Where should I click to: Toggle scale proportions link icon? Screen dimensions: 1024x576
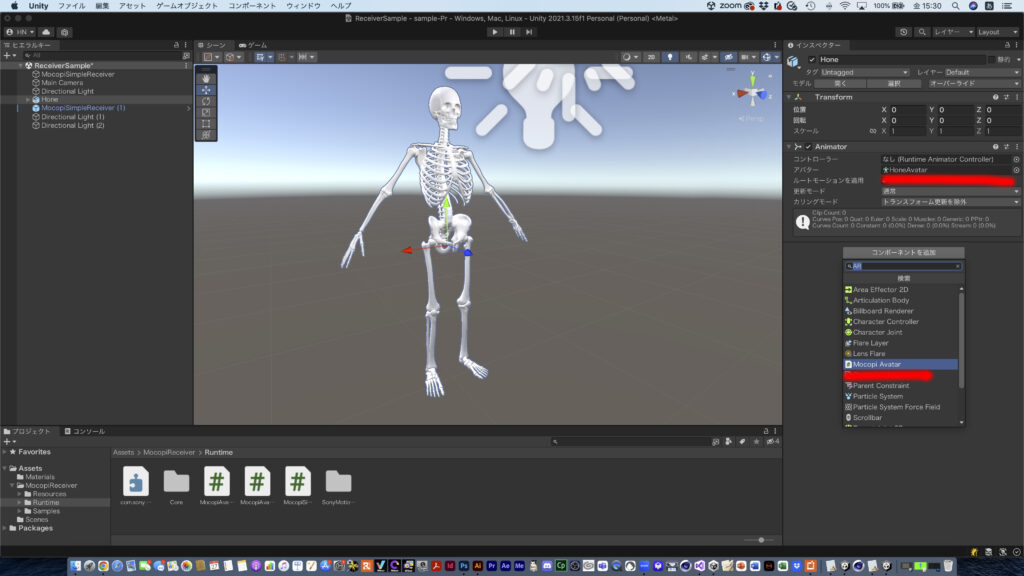tap(872, 131)
